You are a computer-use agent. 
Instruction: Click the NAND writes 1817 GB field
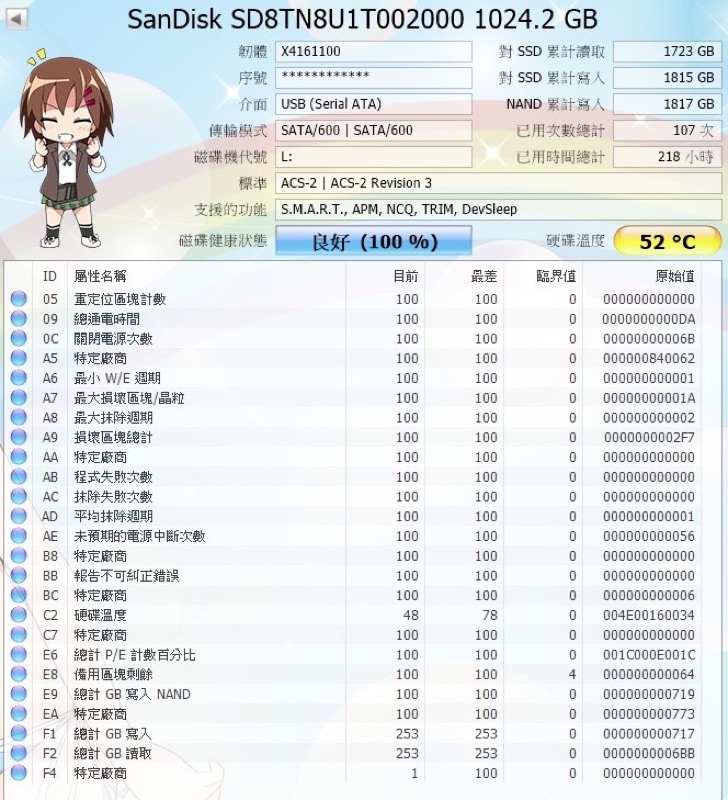[x=667, y=104]
